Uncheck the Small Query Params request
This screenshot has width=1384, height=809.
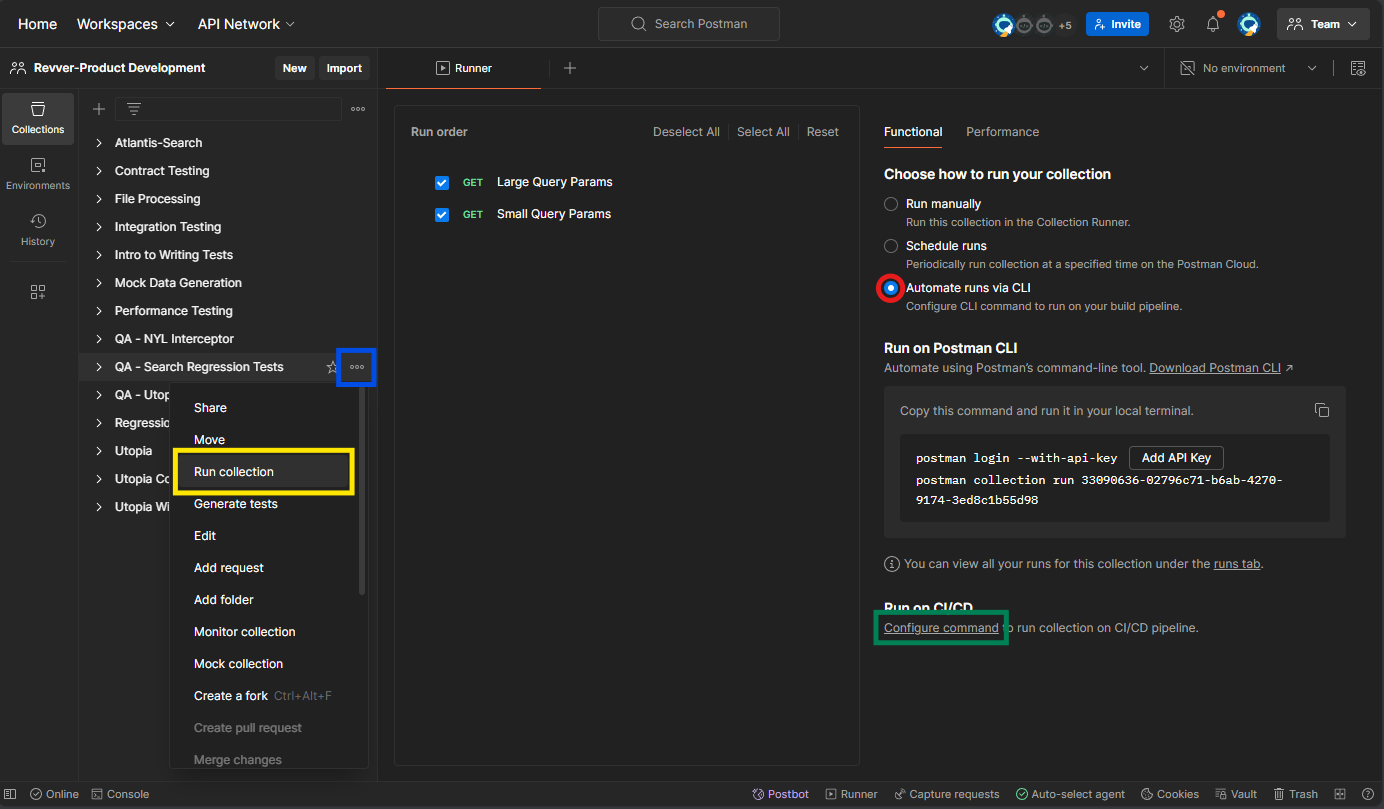click(442, 215)
